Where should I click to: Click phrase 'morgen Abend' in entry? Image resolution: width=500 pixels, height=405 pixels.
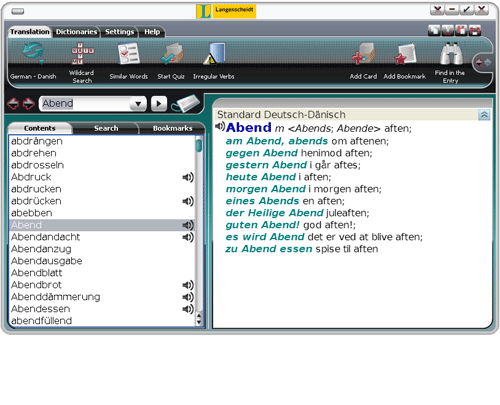[266, 189]
